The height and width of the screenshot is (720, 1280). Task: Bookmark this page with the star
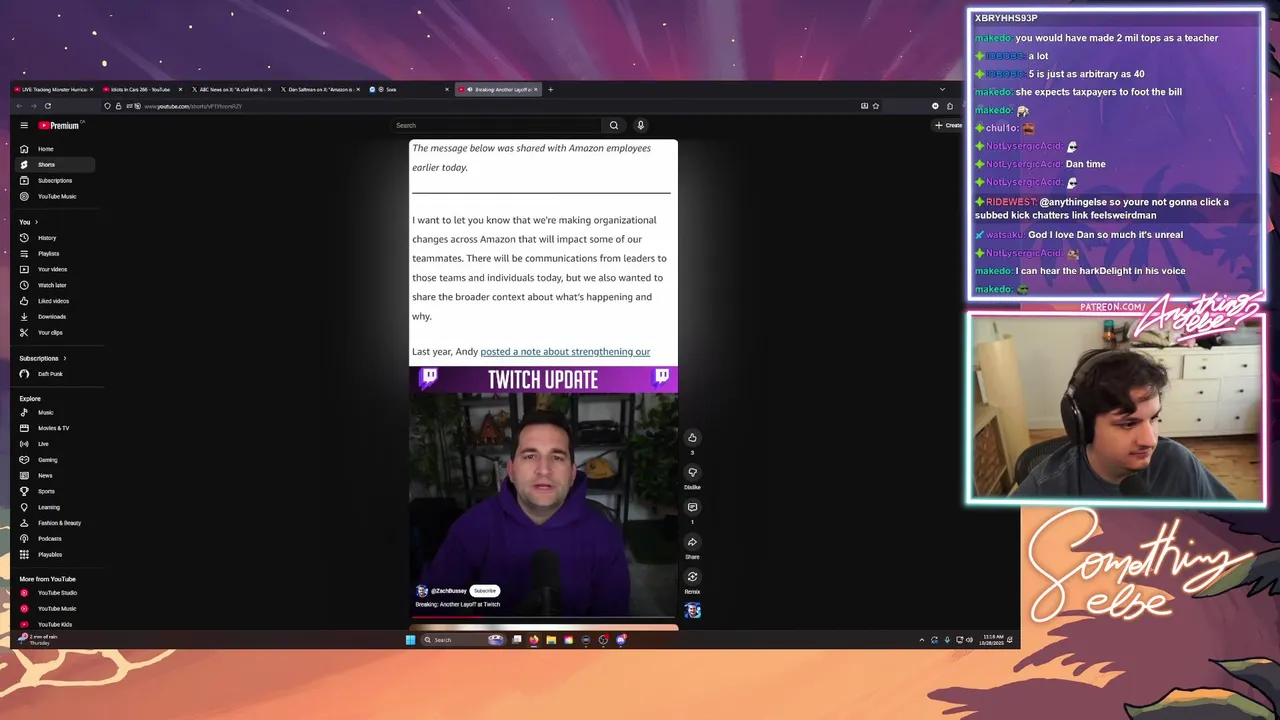pyautogui.click(x=876, y=106)
